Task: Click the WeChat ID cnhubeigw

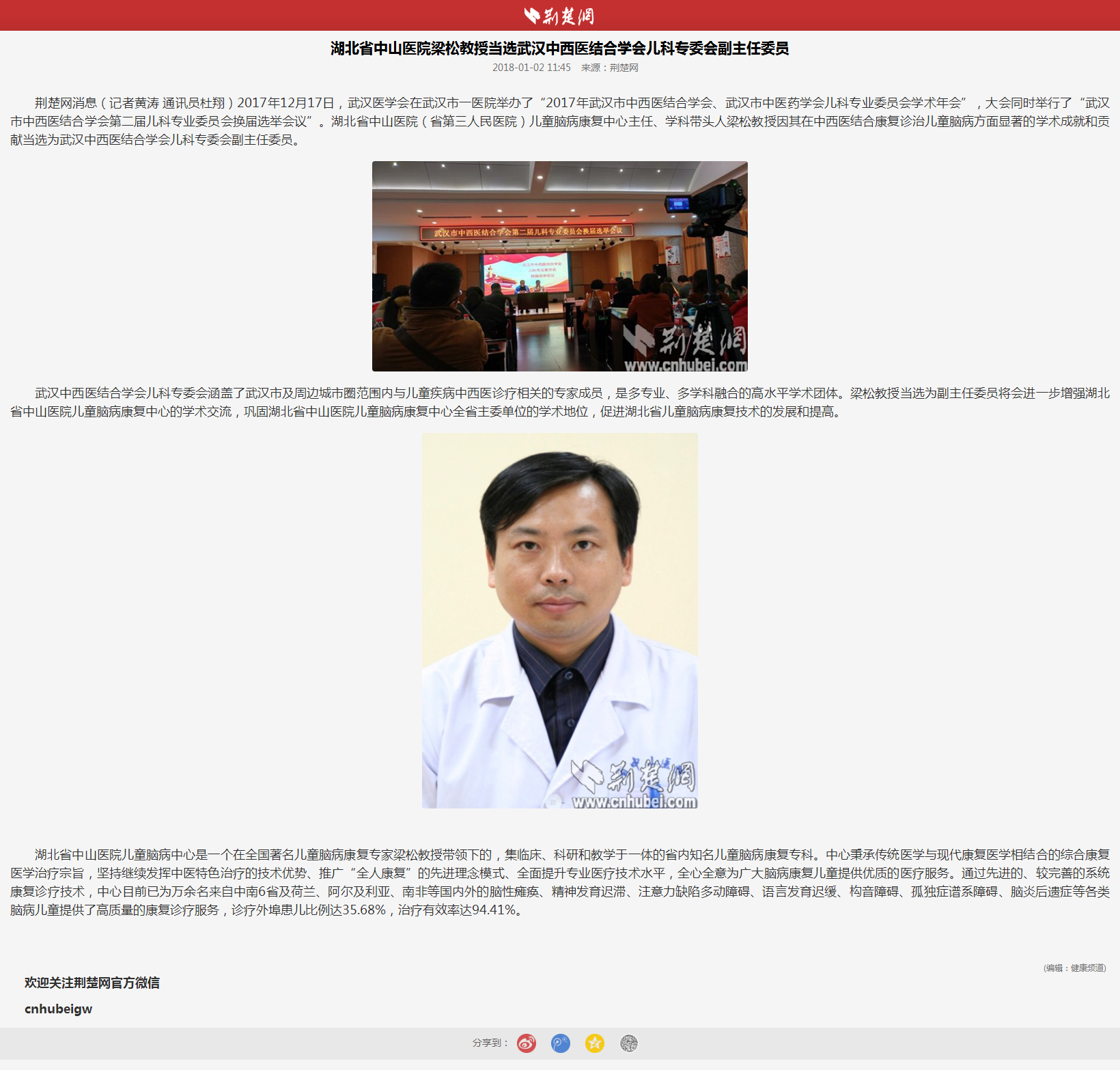Action: click(58, 1009)
